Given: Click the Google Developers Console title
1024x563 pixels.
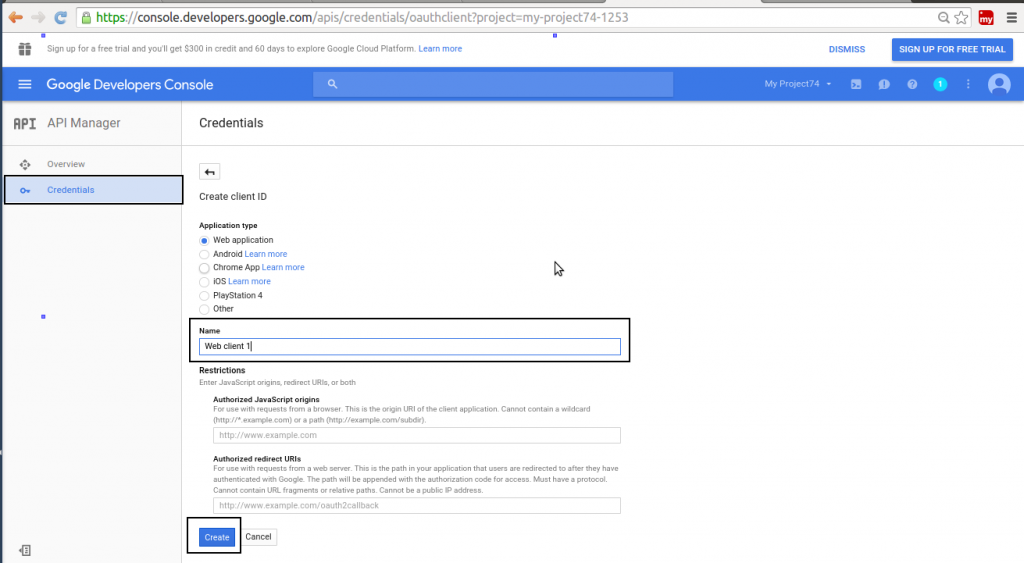Looking at the screenshot, I should pos(129,84).
